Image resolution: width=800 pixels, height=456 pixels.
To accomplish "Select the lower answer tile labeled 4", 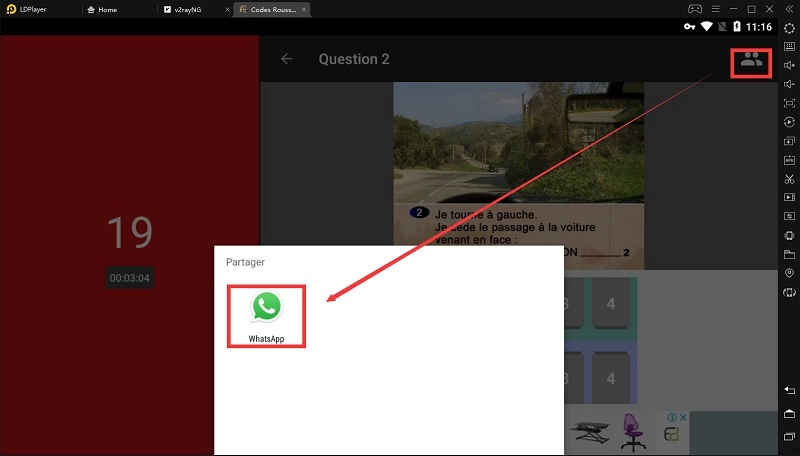I will 610,376.
